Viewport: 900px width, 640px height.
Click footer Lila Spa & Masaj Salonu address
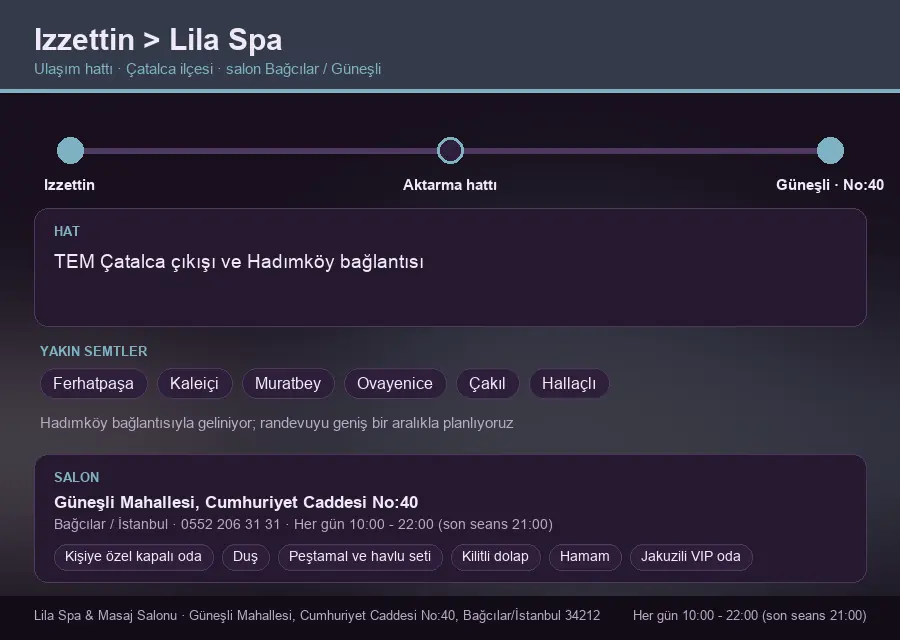[317, 615]
